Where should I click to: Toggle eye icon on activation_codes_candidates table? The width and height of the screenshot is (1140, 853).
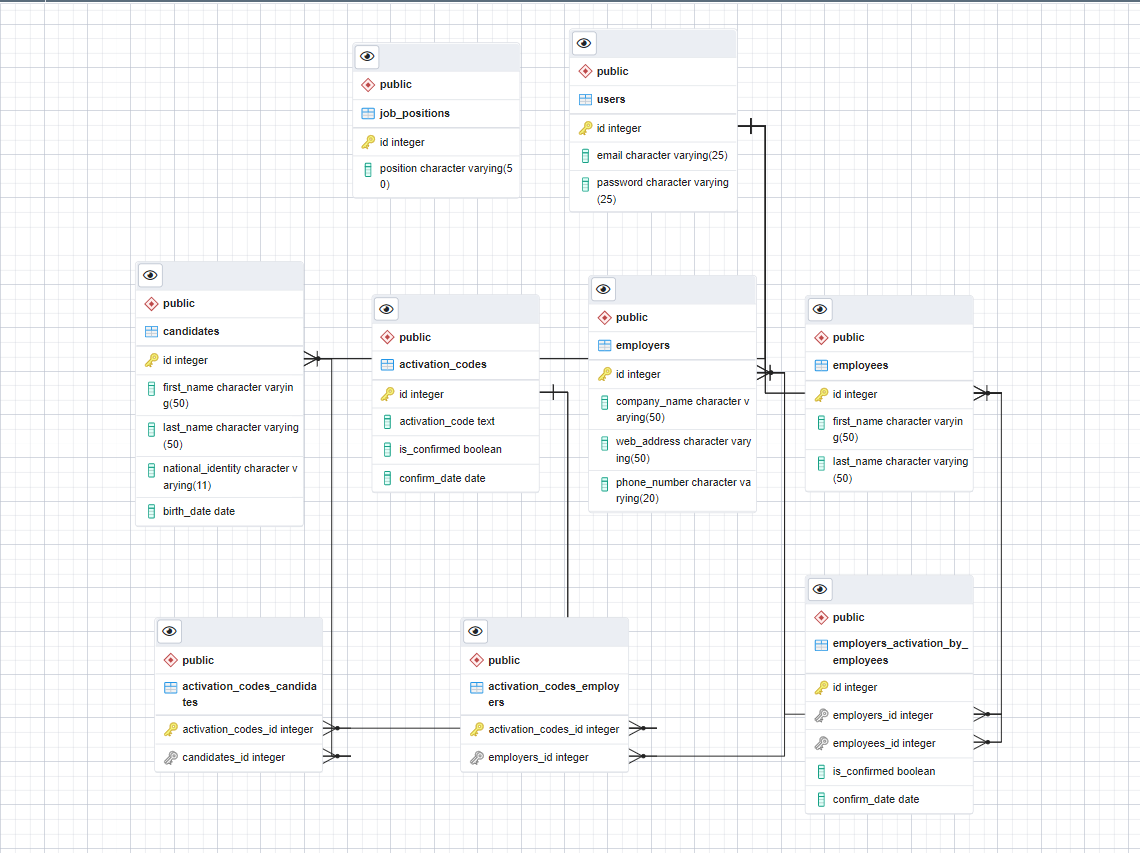(x=169, y=631)
